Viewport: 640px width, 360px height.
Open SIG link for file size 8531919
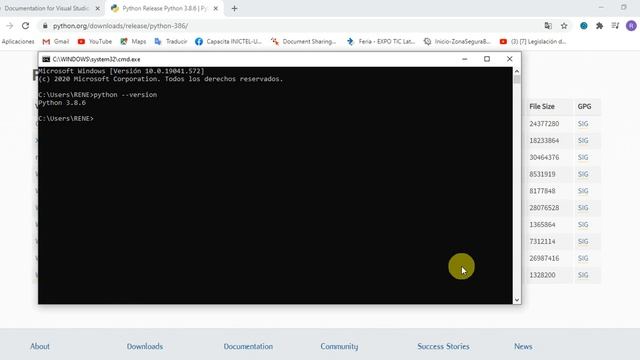pos(583,174)
